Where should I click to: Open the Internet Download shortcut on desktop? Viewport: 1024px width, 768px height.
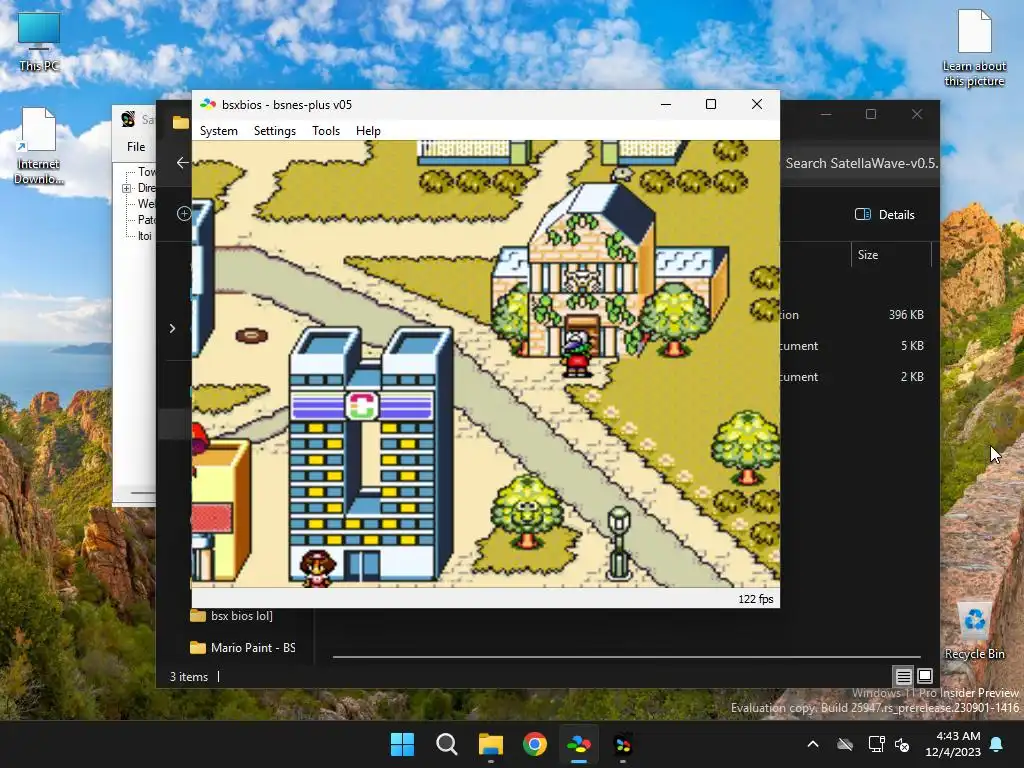pos(38,145)
